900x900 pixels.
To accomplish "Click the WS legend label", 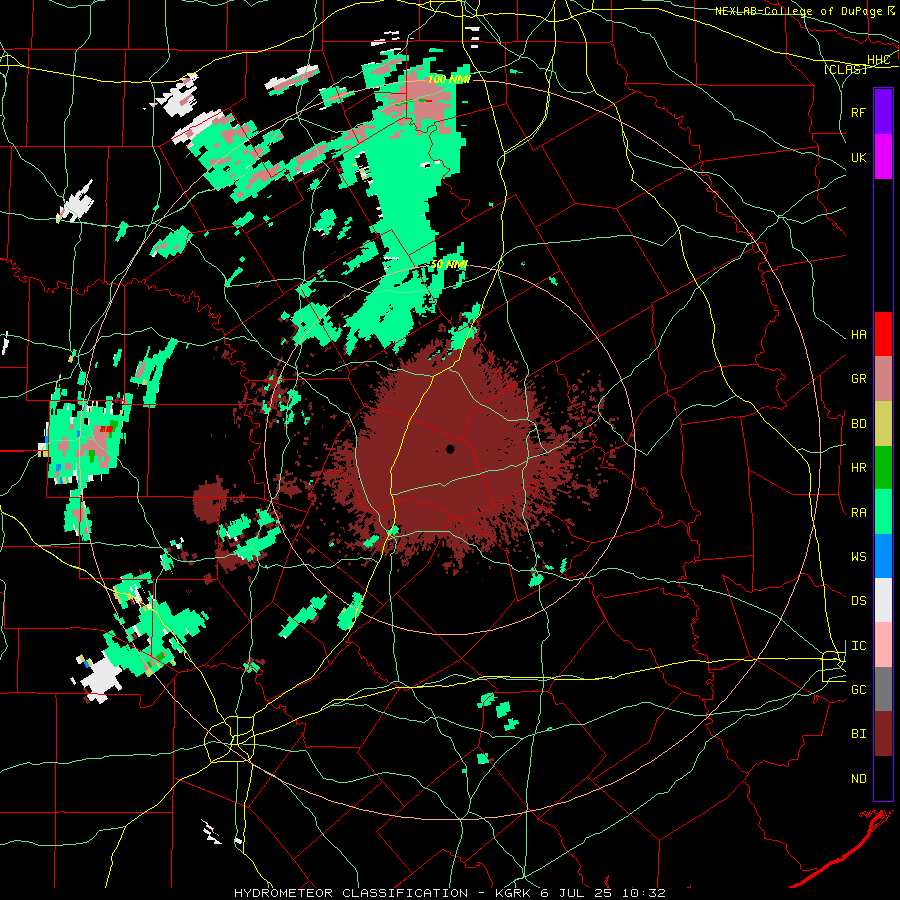I will (x=858, y=557).
